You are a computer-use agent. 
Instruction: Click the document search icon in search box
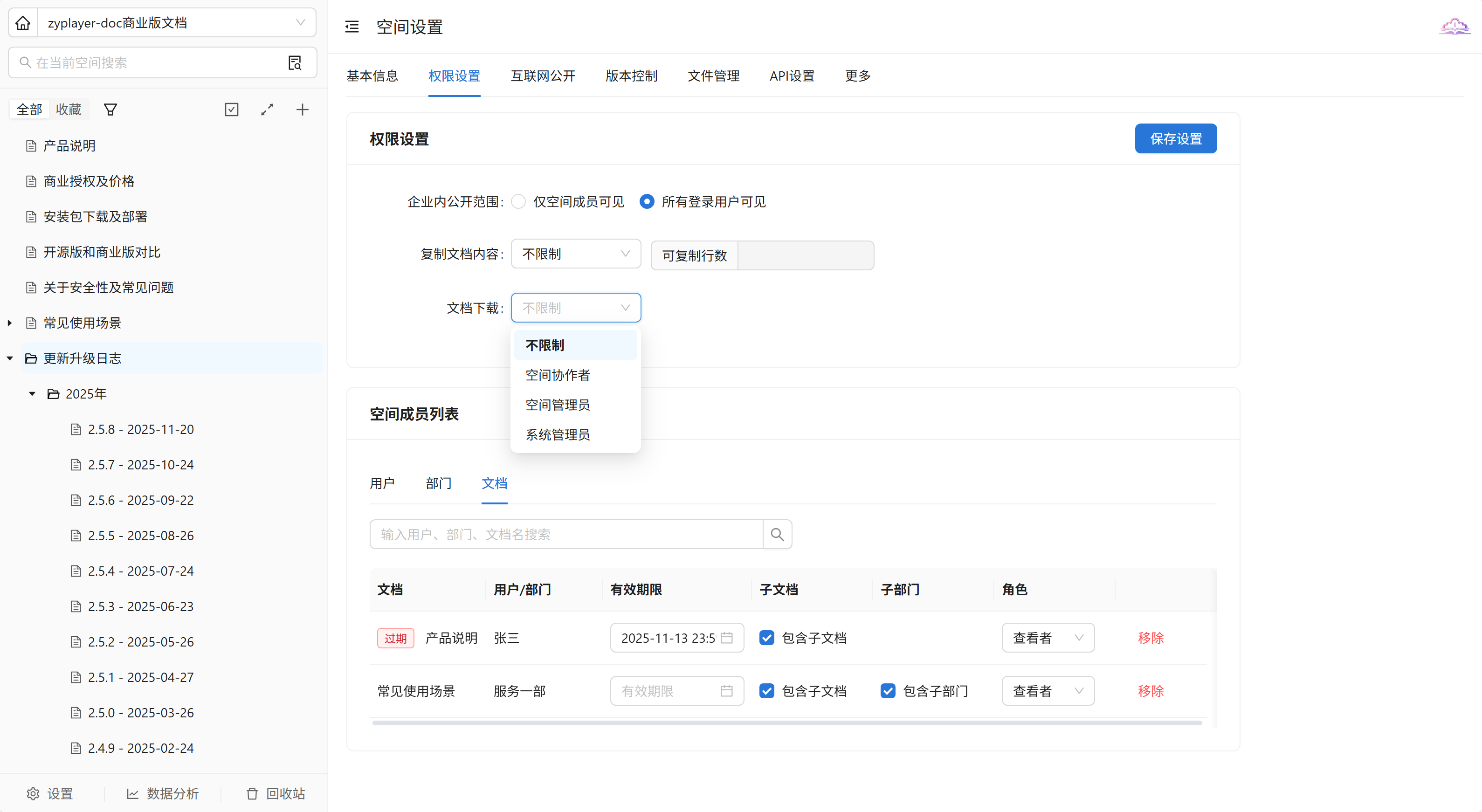(295, 62)
